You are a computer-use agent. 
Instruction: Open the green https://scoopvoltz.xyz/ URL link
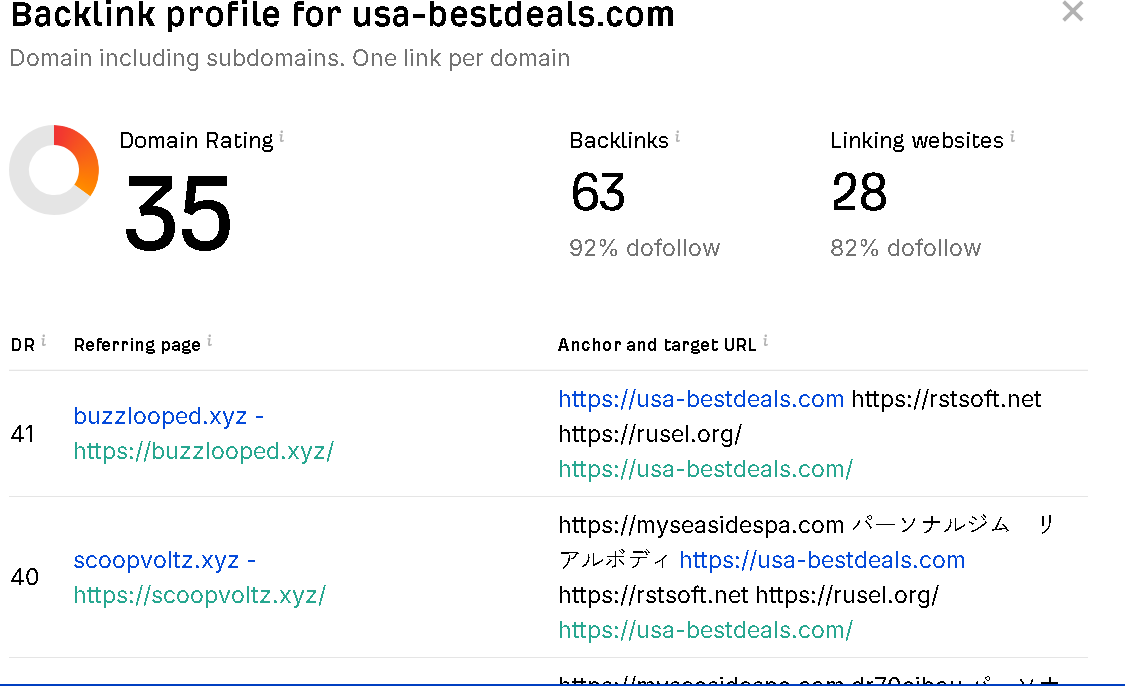point(199,595)
